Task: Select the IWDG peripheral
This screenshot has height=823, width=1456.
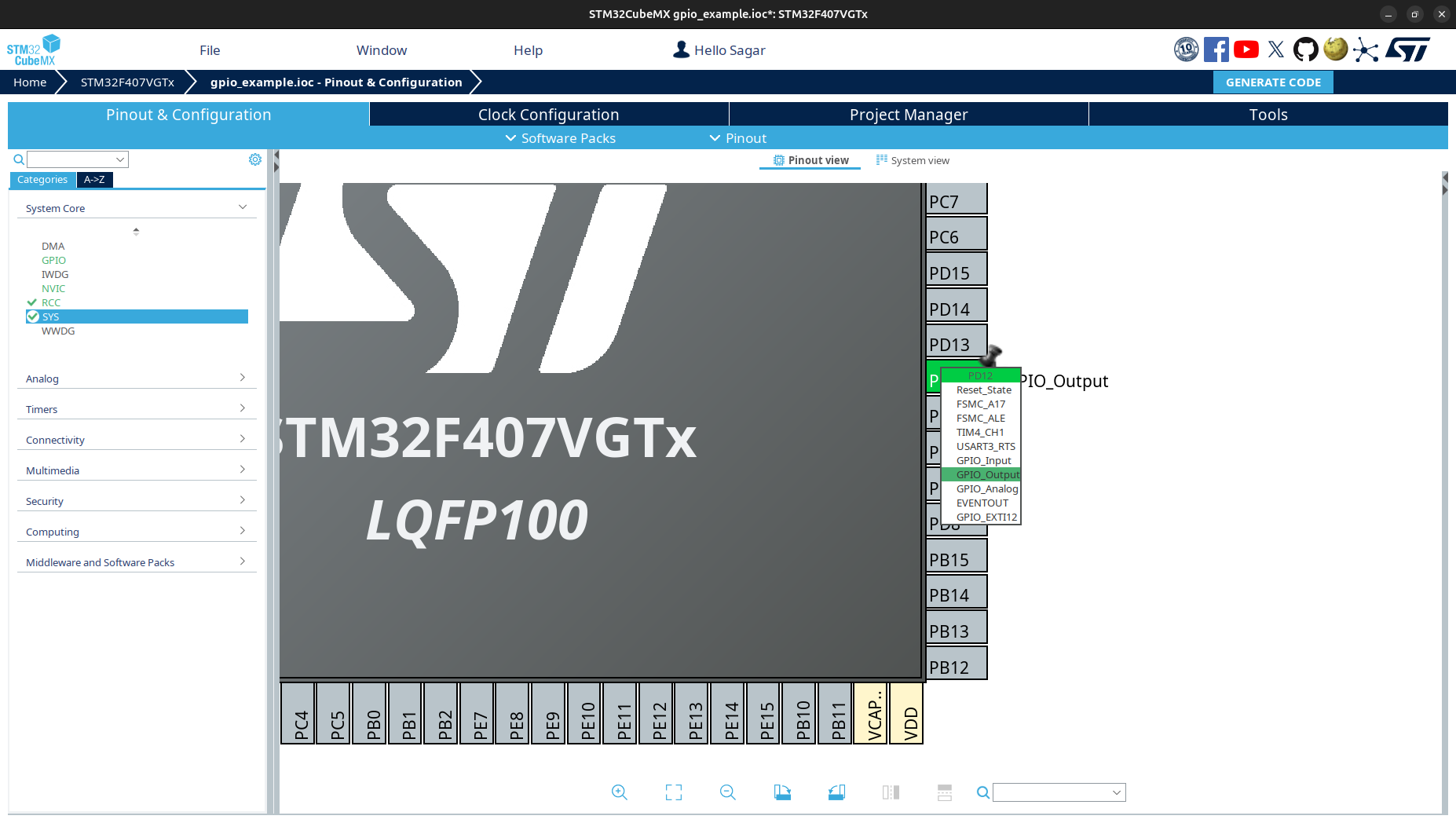Action: [55, 274]
